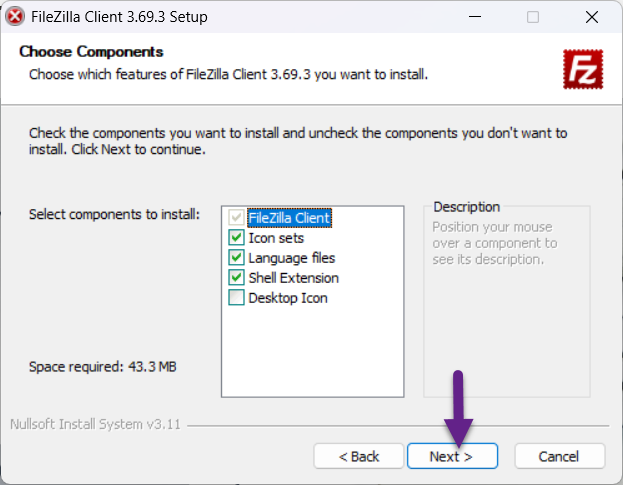
Task: Click the red installer icon in title bar
Action: point(15,16)
